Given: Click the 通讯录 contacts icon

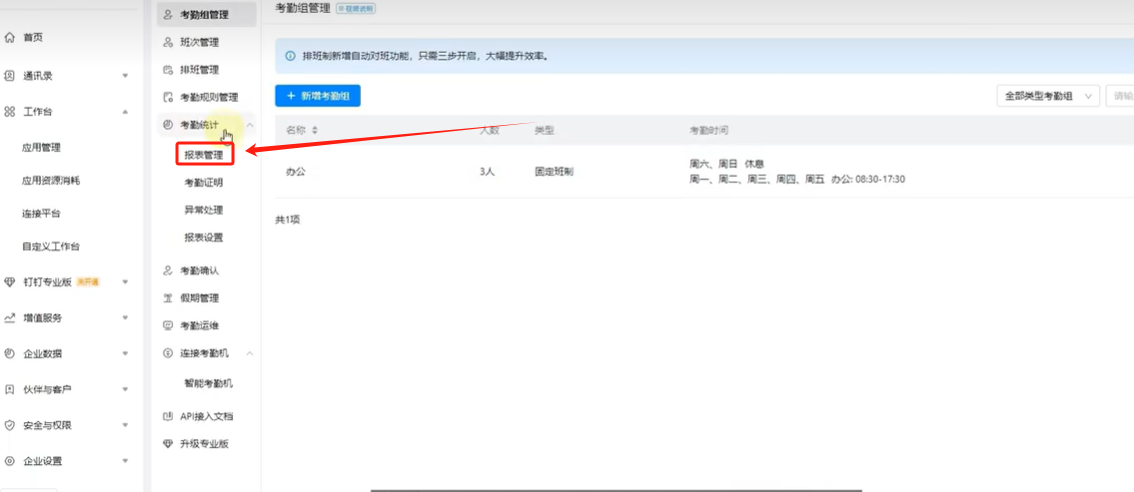Looking at the screenshot, I should tap(9, 75).
